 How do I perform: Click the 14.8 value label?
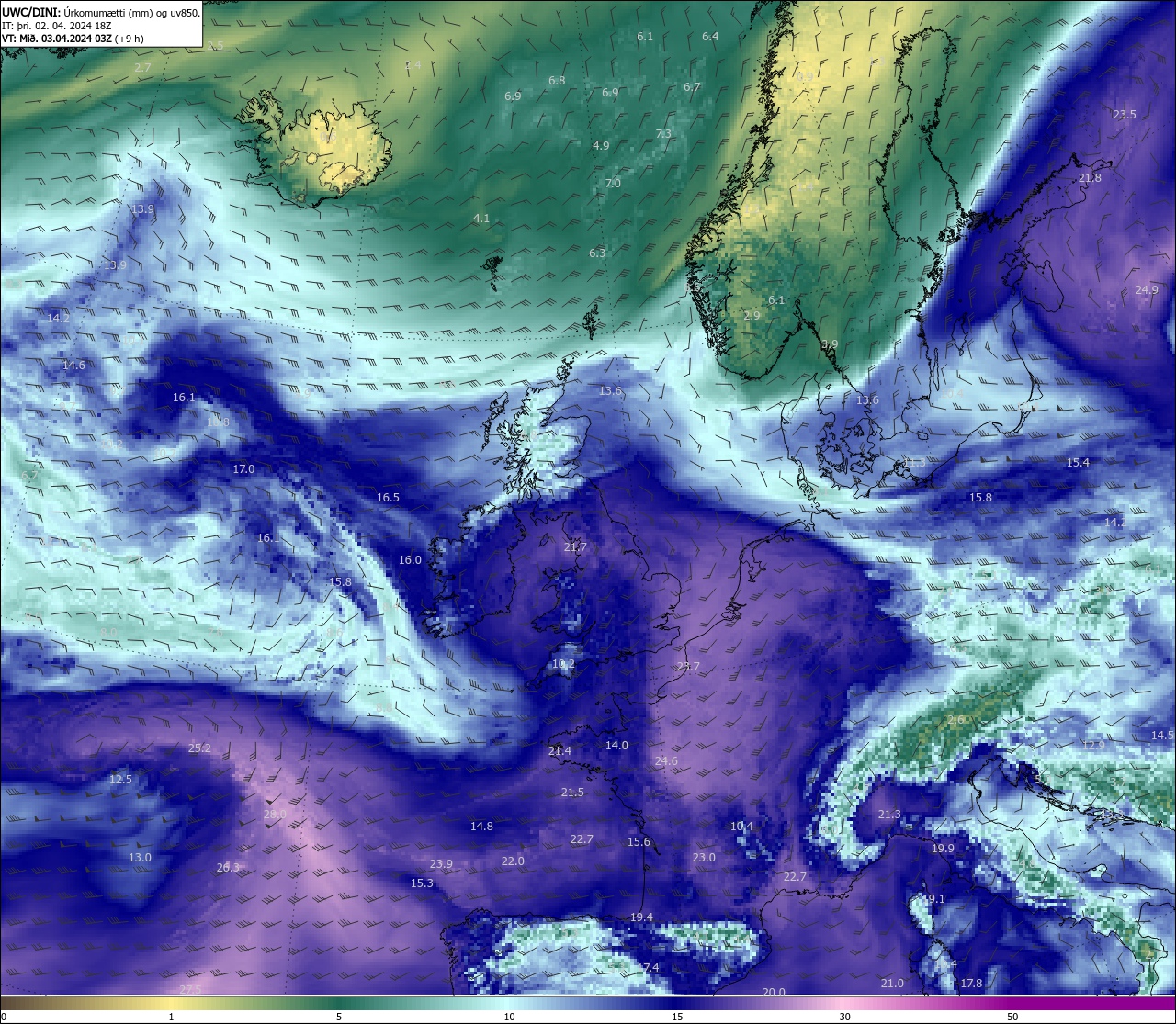481,827
